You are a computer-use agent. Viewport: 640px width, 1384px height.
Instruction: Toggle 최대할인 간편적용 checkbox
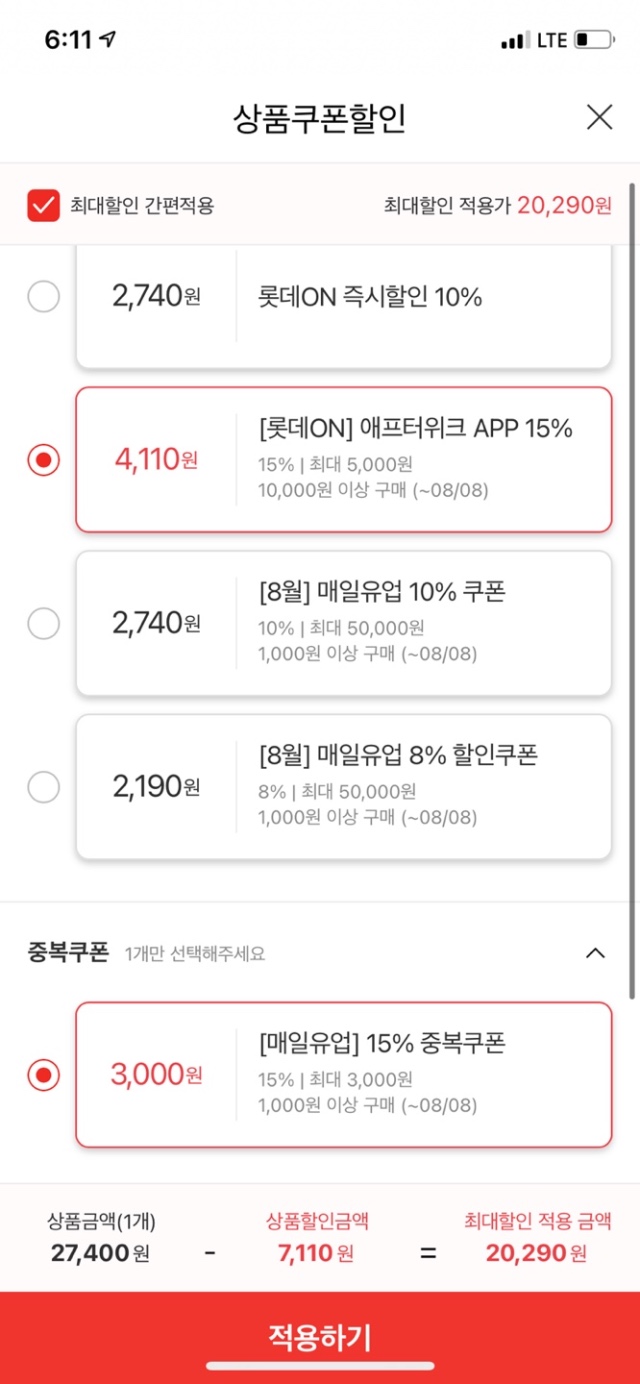[44, 206]
